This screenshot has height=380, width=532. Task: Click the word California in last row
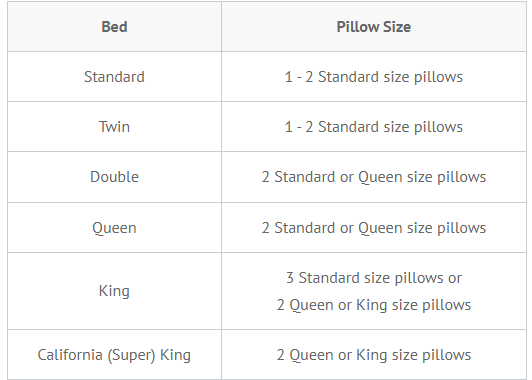coord(70,355)
